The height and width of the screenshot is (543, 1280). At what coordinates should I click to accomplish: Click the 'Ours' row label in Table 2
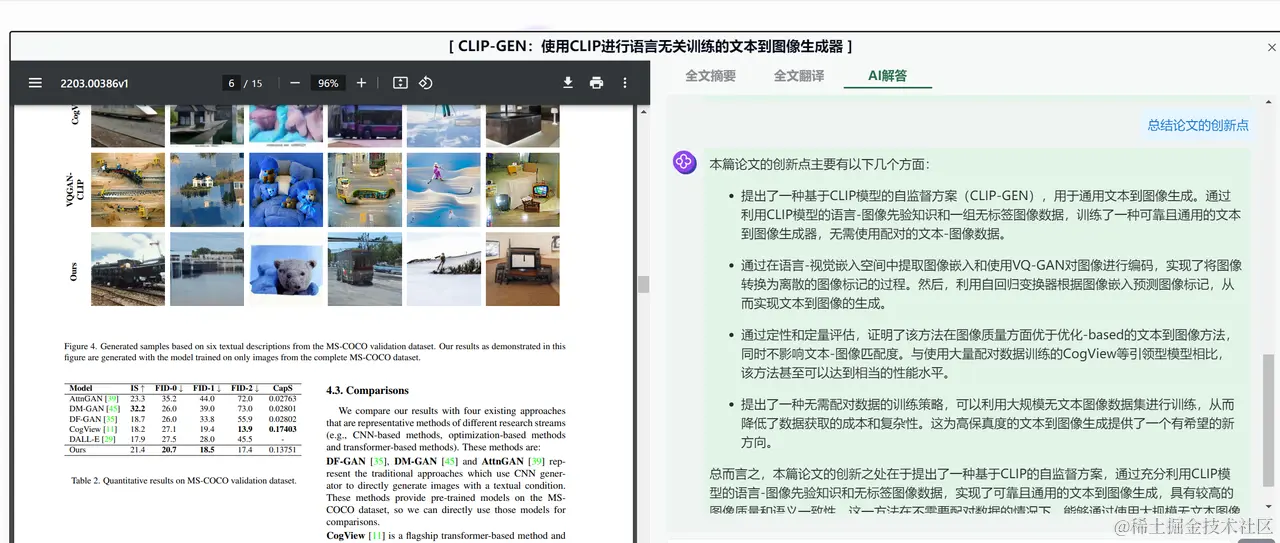(x=78, y=450)
